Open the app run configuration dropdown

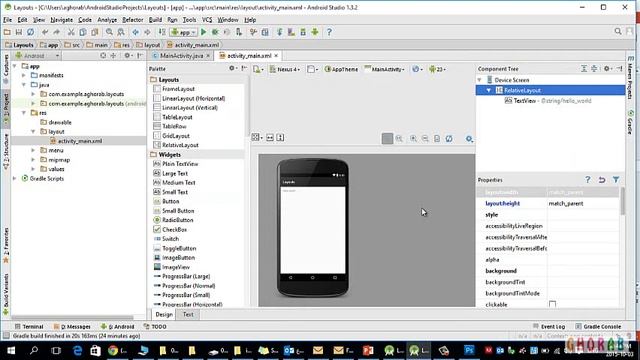(x=184, y=32)
